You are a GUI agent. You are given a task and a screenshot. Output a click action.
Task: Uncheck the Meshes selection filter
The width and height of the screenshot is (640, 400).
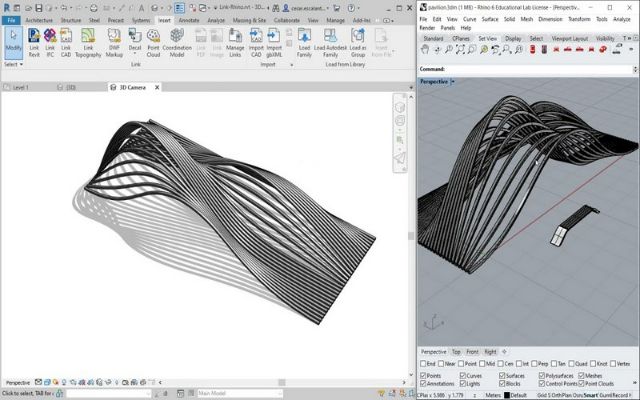coord(581,375)
